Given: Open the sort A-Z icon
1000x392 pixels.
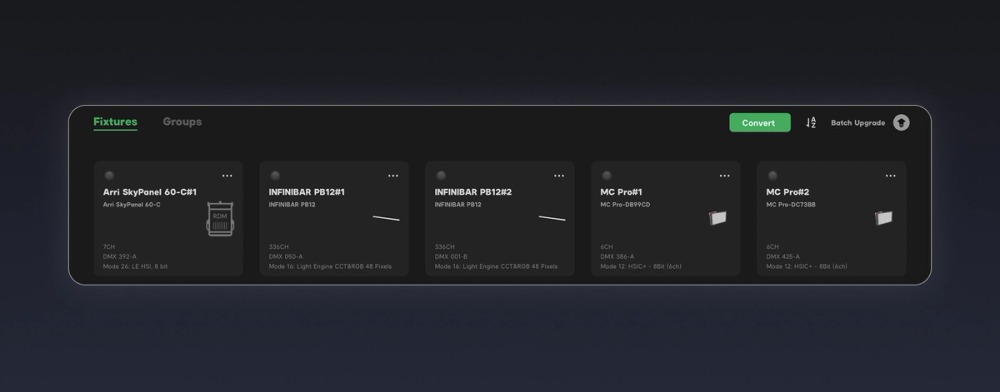Looking at the screenshot, I should click(x=811, y=122).
